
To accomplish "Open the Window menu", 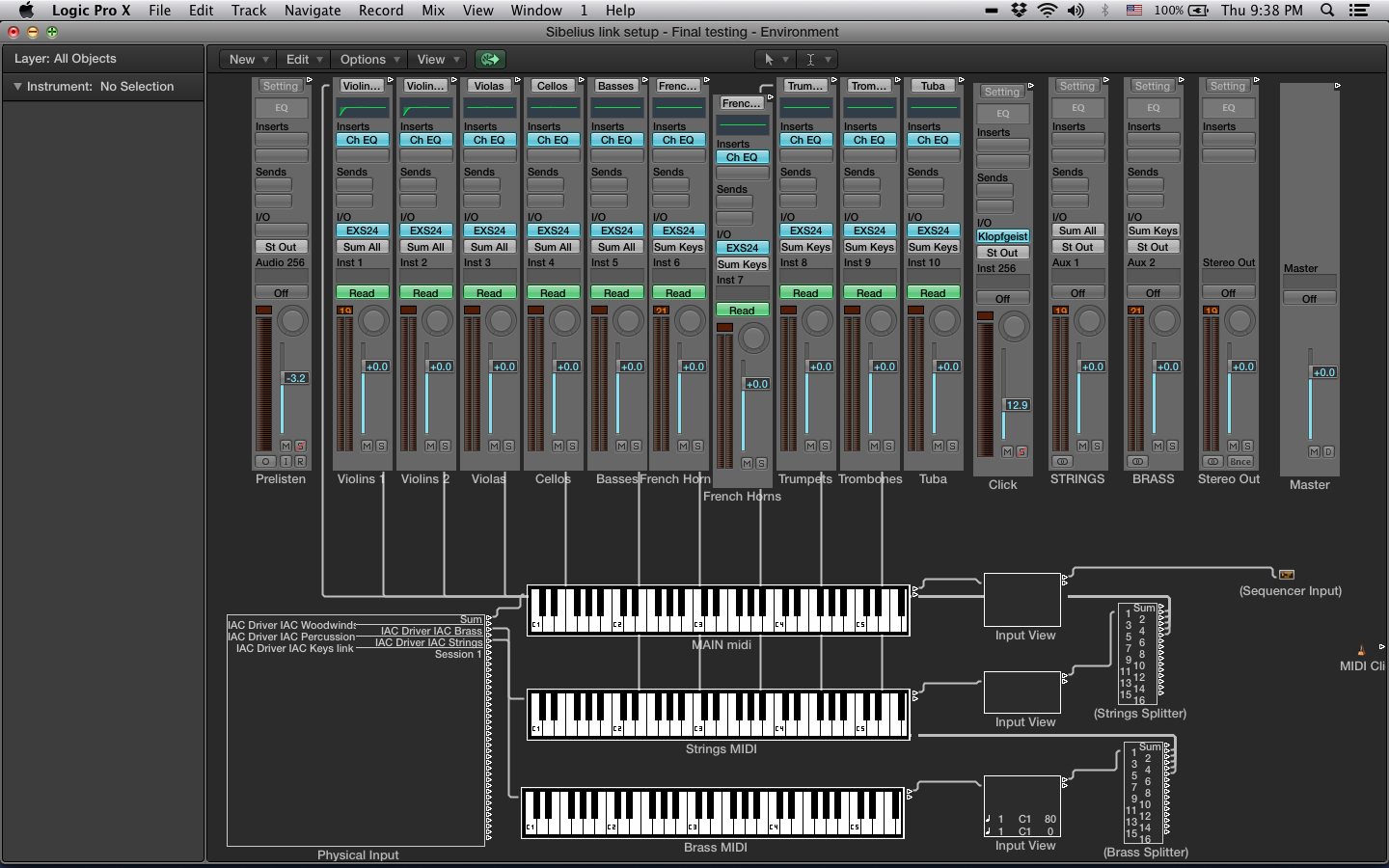I will [536, 11].
